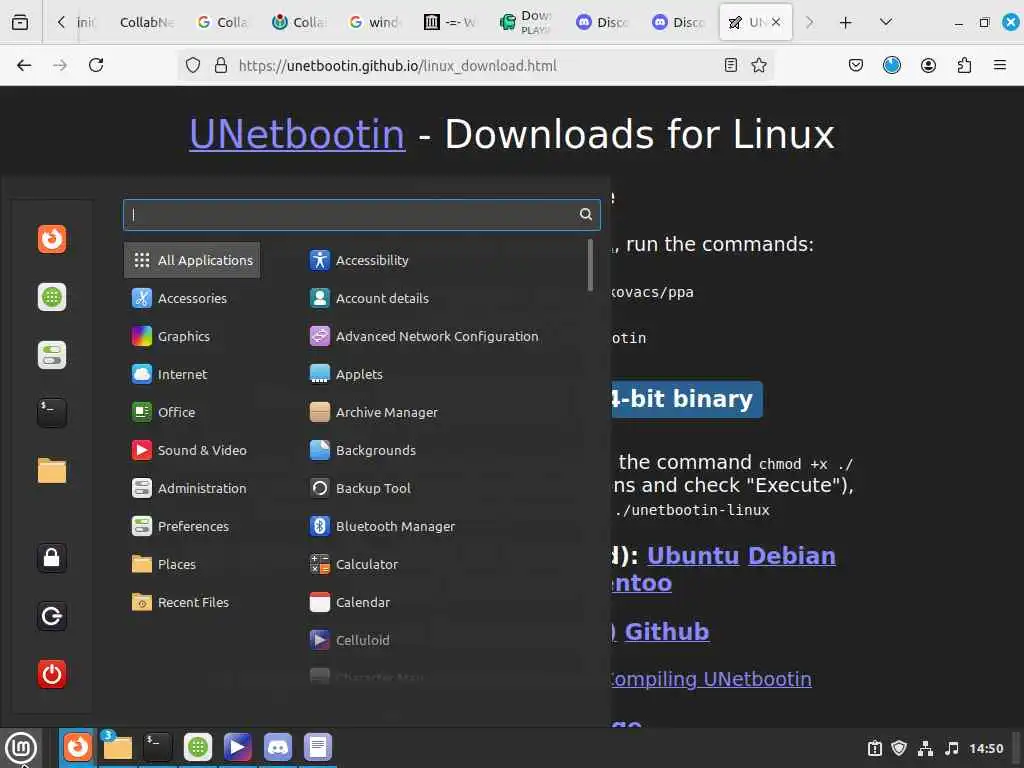Viewport: 1024px width, 768px height.
Task: Open file manager from taskbar
Action: coord(118,747)
